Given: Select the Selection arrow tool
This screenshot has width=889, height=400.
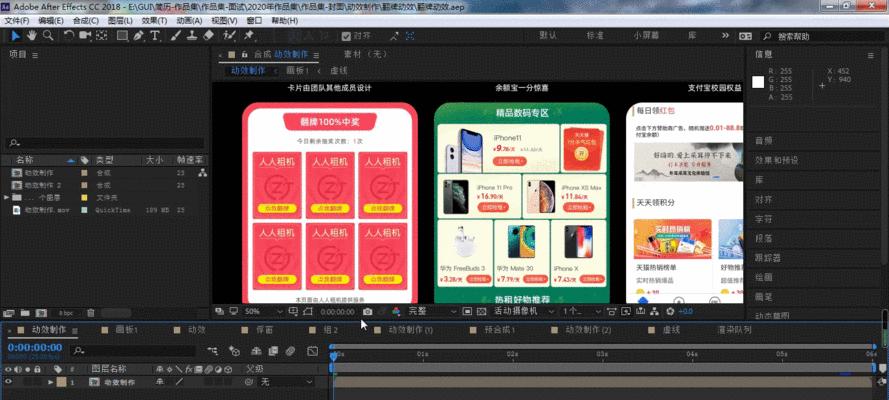Looking at the screenshot, I should pos(15,36).
